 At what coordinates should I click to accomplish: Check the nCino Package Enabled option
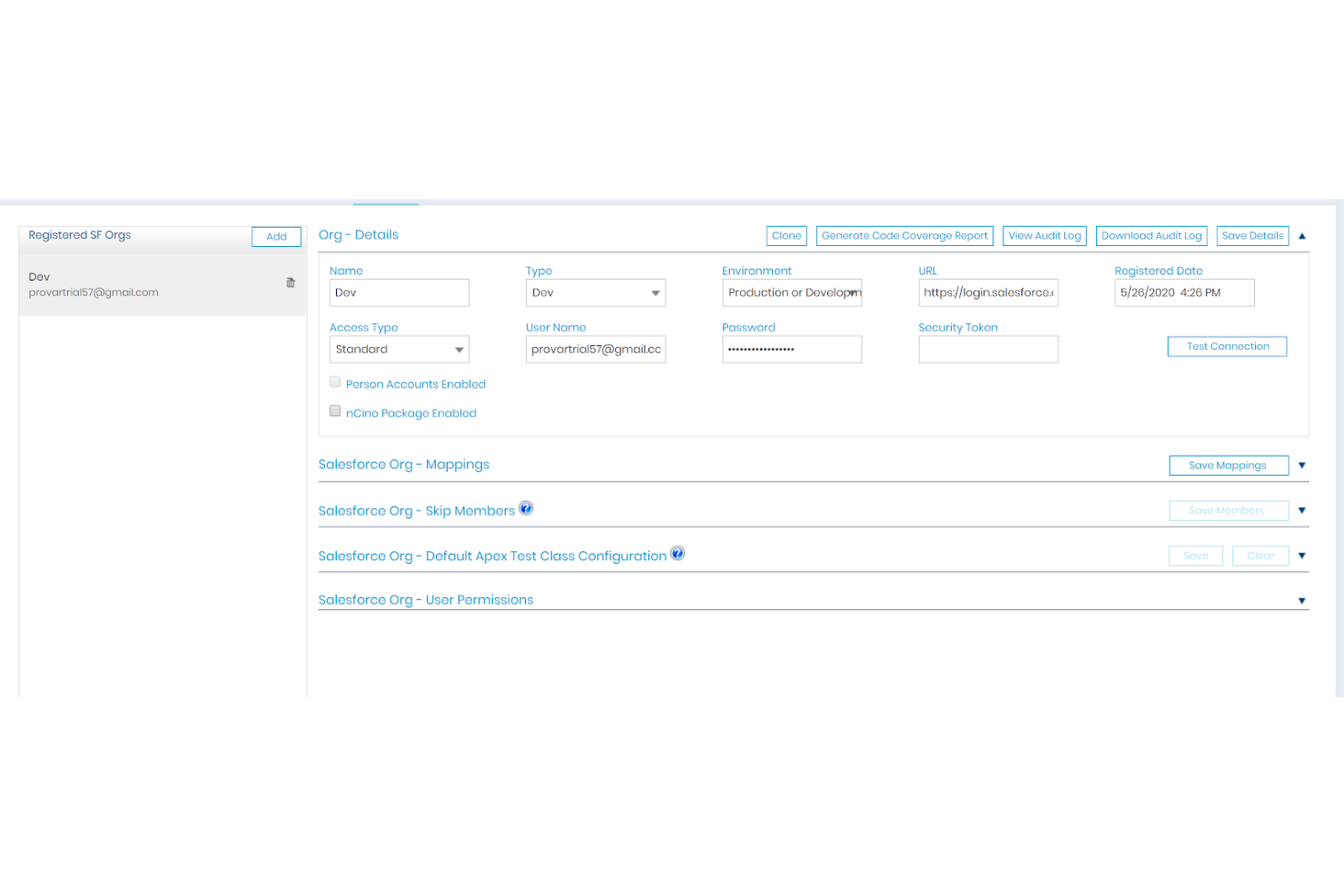click(335, 410)
